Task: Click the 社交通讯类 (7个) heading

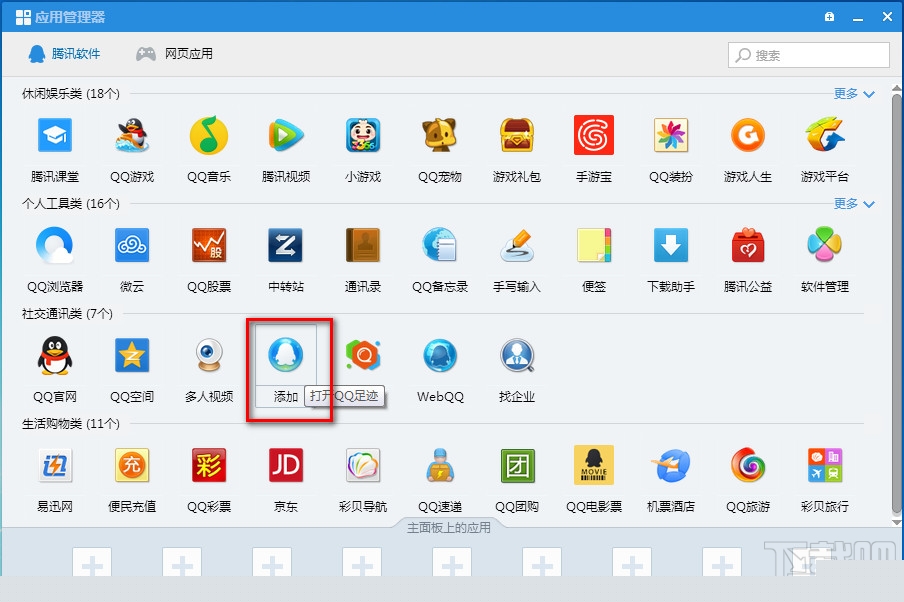Action: tap(67, 314)
